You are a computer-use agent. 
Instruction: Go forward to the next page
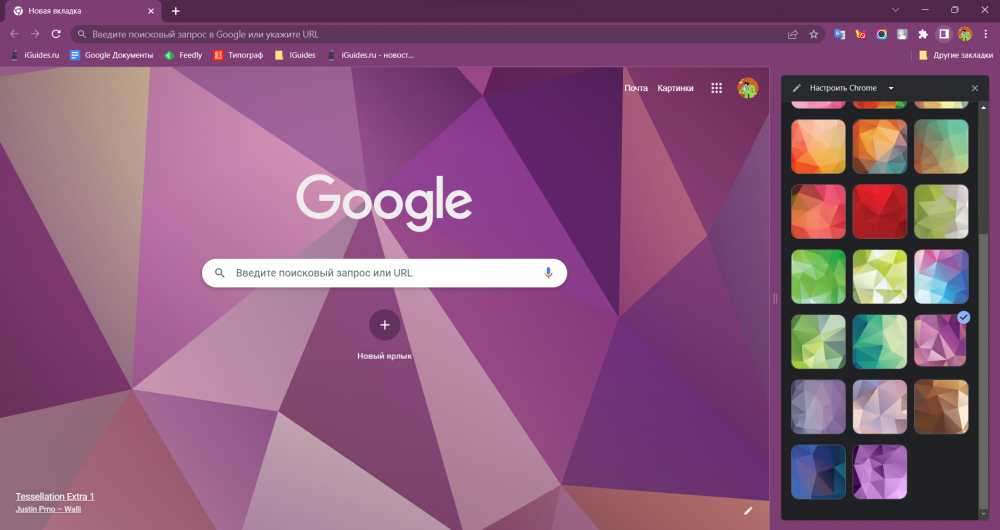[x=35, y=34]
